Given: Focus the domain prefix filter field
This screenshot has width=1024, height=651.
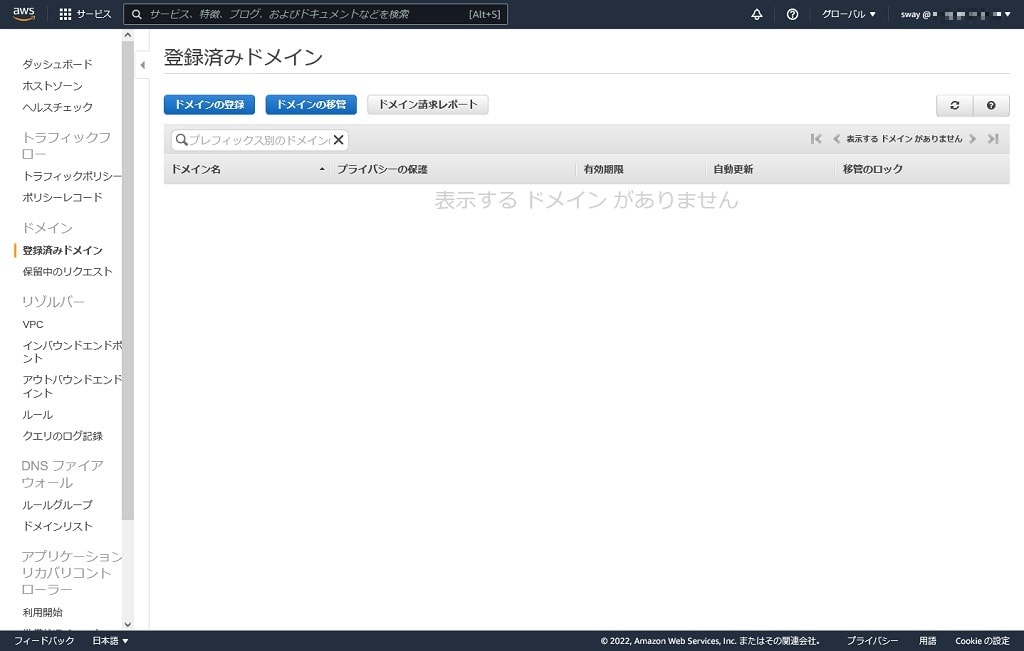Looking at the screenshot, I should (259, 140).
